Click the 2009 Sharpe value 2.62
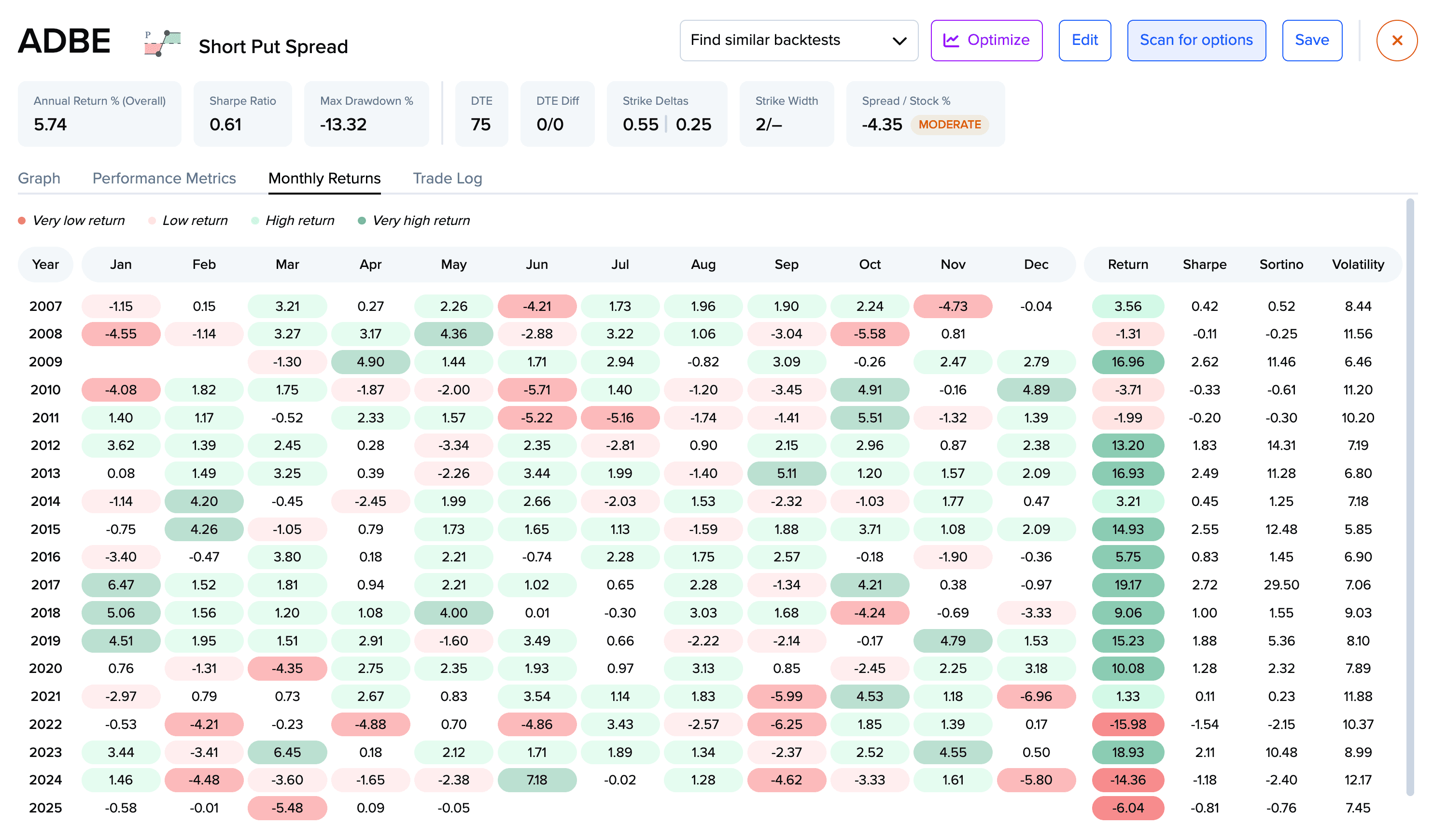This screenshot has width=1433, height=840. [x=1205, y=362]
